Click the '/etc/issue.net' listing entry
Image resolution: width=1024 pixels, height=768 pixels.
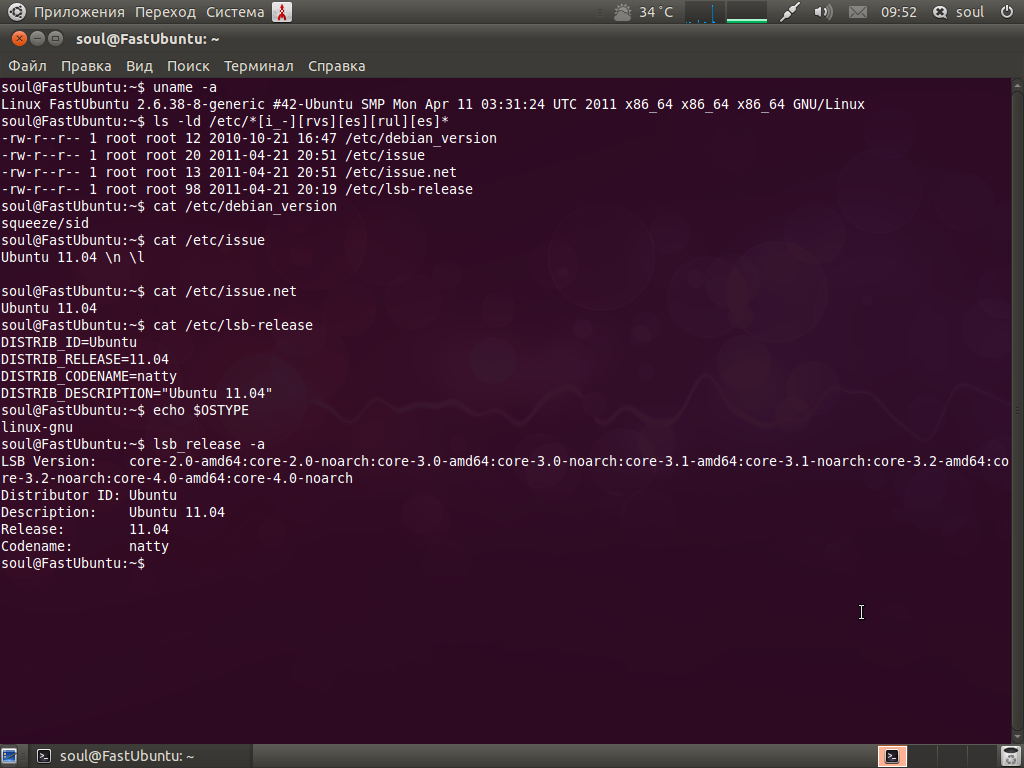(401, 172)
